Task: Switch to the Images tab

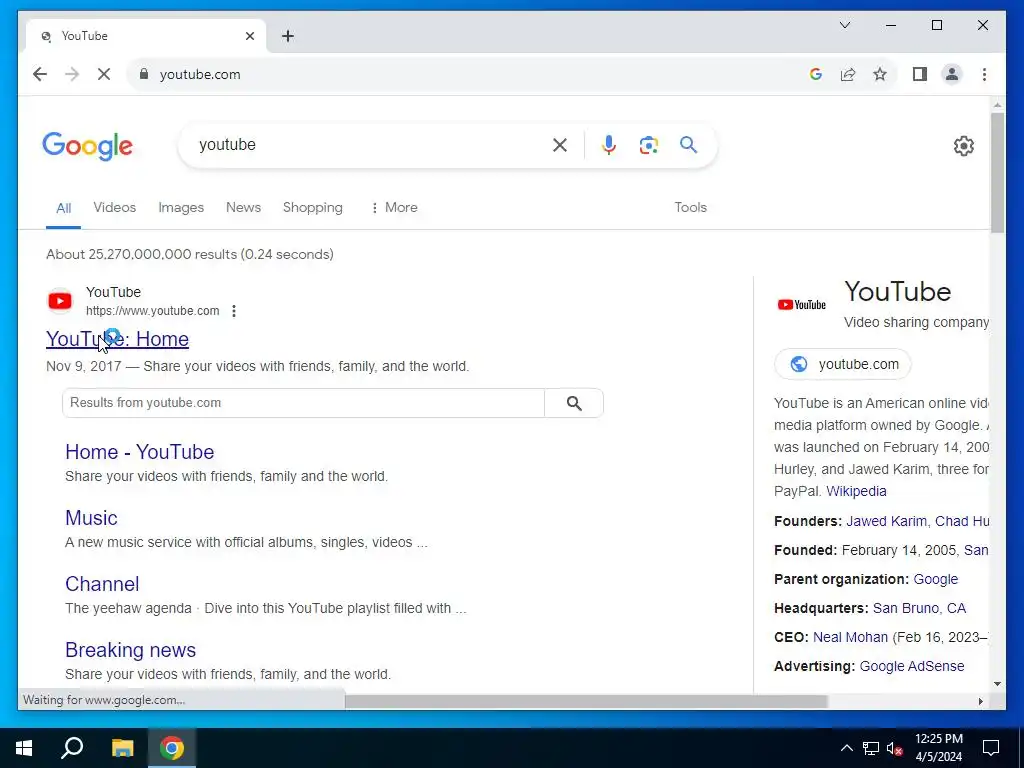Action: [x=181, y=208]
